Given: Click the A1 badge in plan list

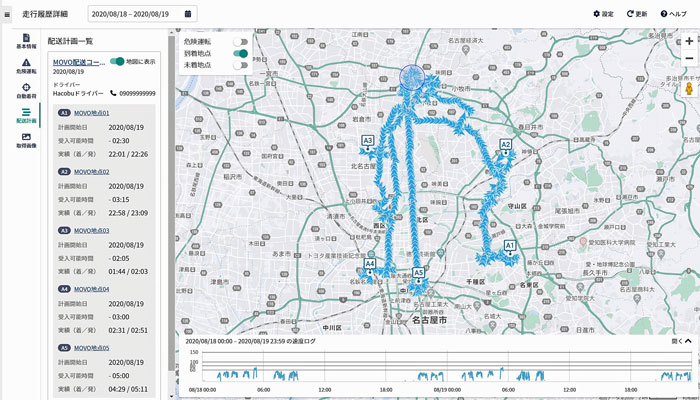Looking at the screenshot, I should pyautogui.click(x=64, y=113).
